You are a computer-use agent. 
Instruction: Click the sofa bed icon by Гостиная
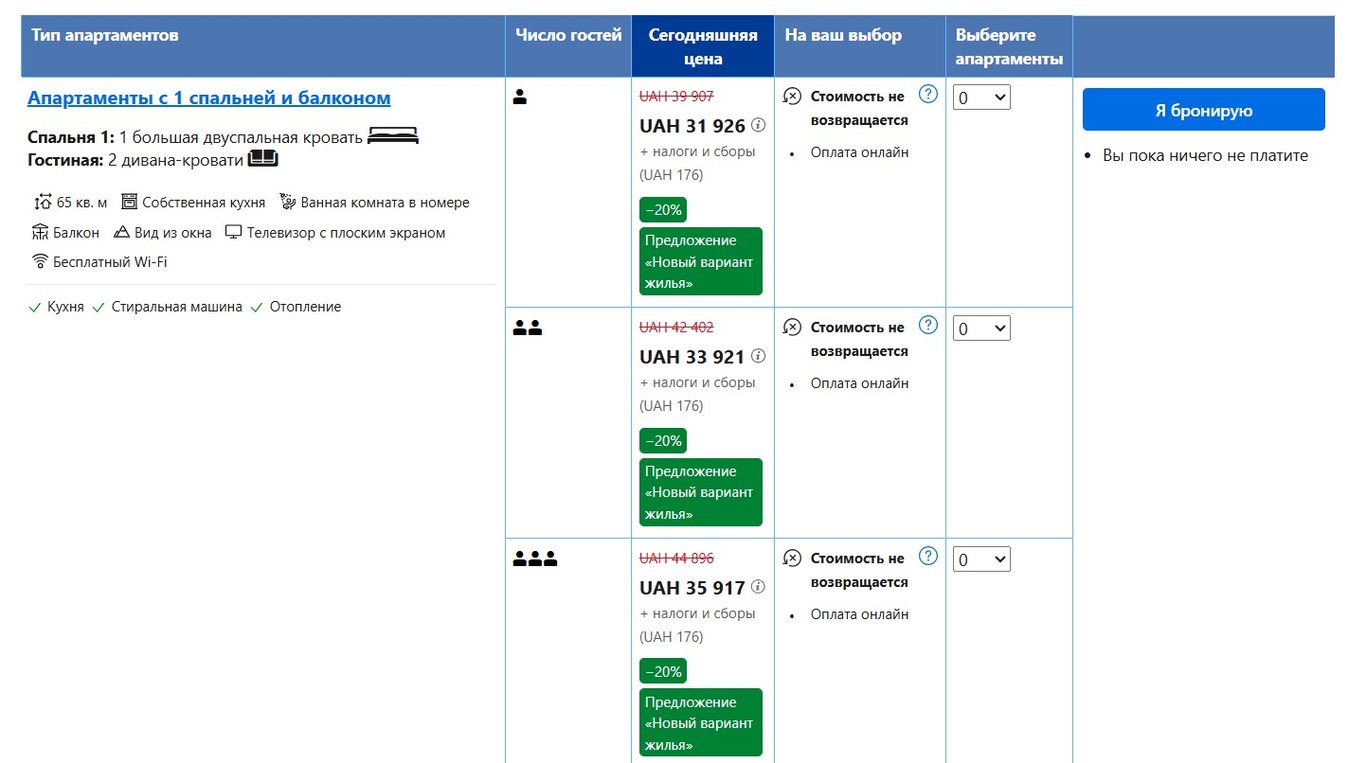click(x=263, y=159)
